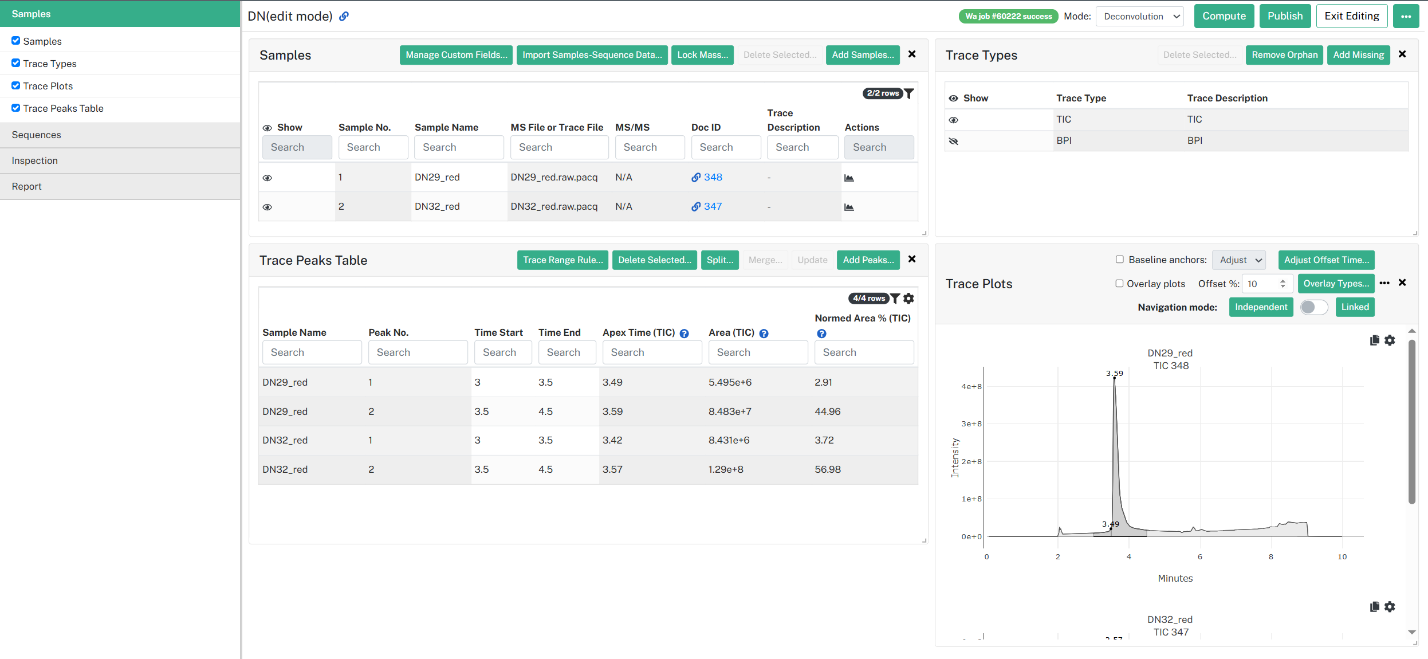Flip the Independent/Linked navigation mode switch
The height and width of the screenshot is (659, 1428).
coord(1314,307)
